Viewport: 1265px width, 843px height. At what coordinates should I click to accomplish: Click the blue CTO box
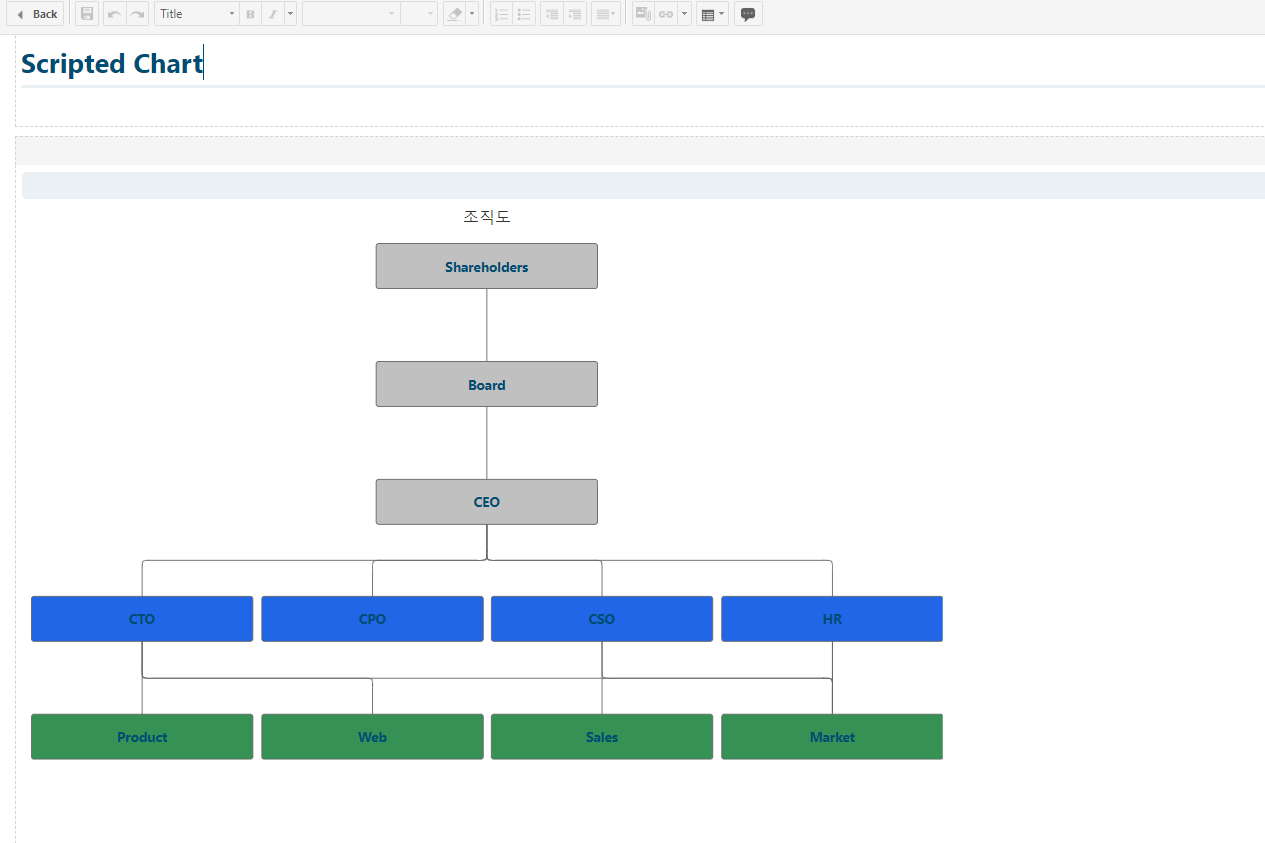click(x=142, y=619)
